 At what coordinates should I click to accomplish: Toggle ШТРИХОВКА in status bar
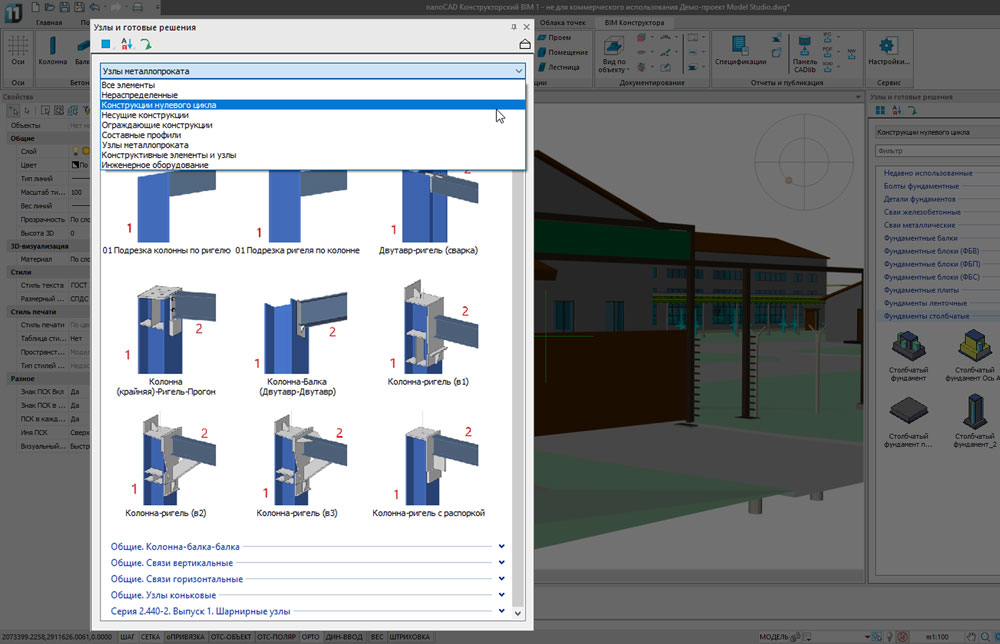pyautogui.click(x=409, y=636)
